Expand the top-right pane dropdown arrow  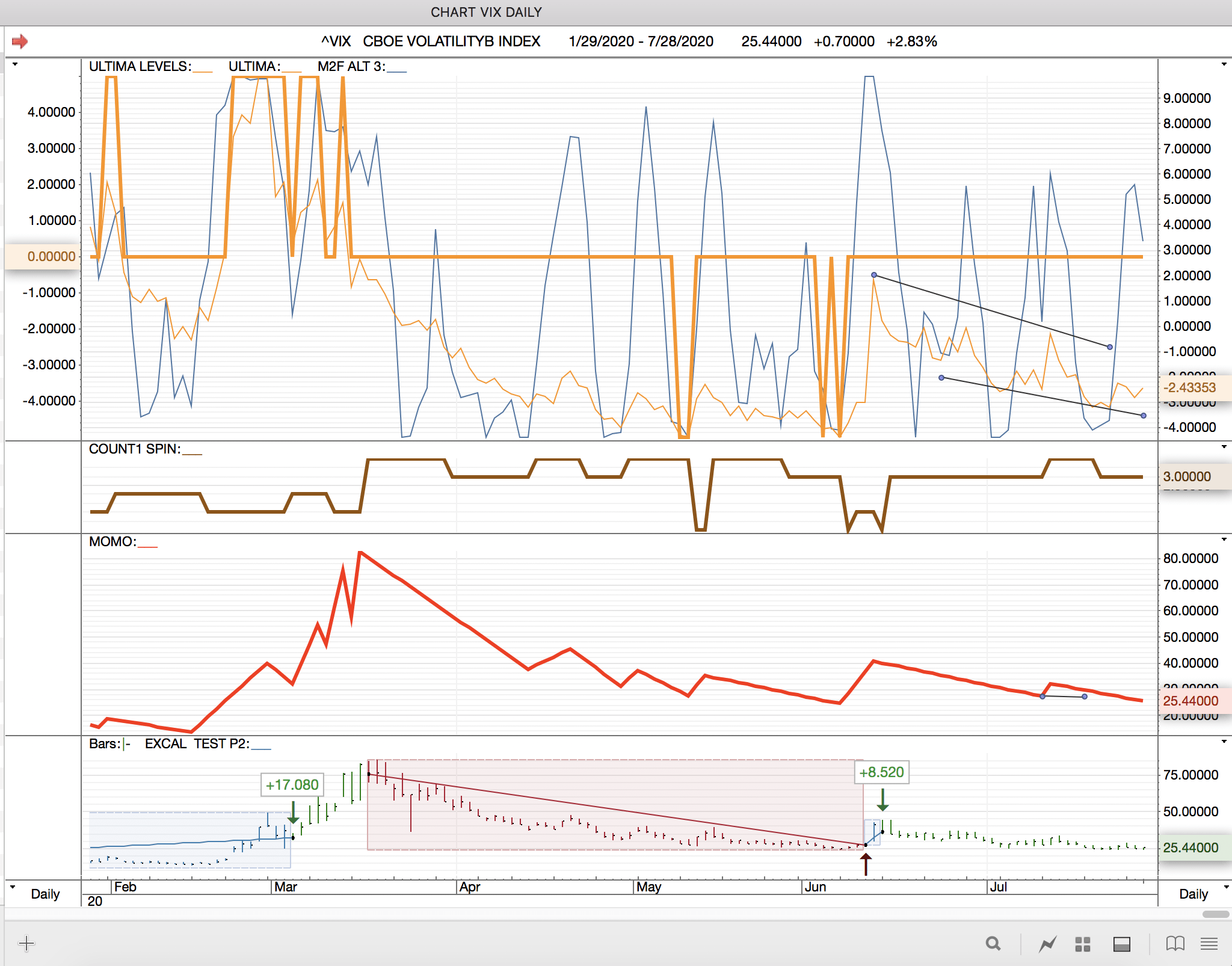pos(1224,64)
